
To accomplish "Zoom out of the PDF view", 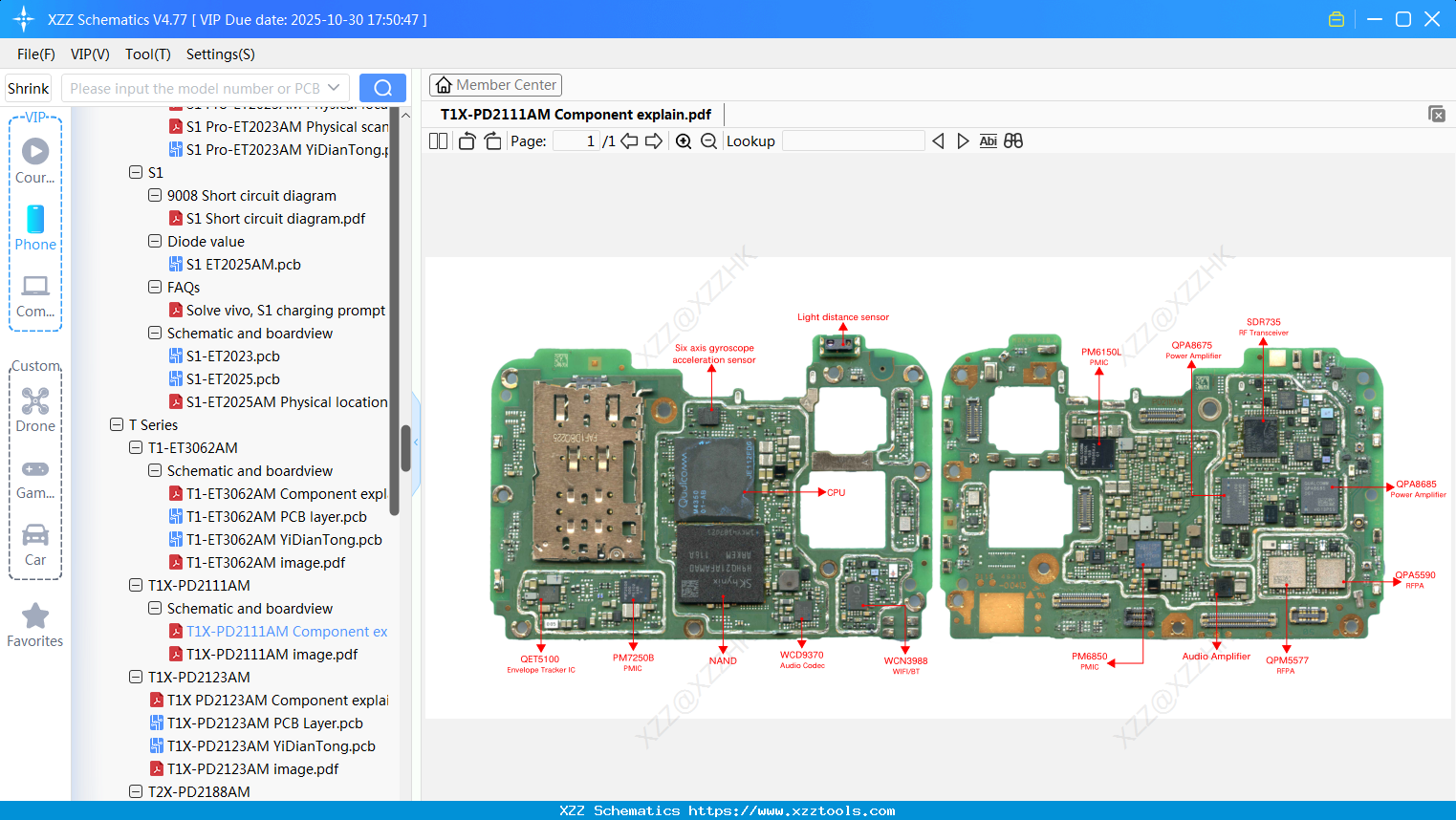I will 707,140.
